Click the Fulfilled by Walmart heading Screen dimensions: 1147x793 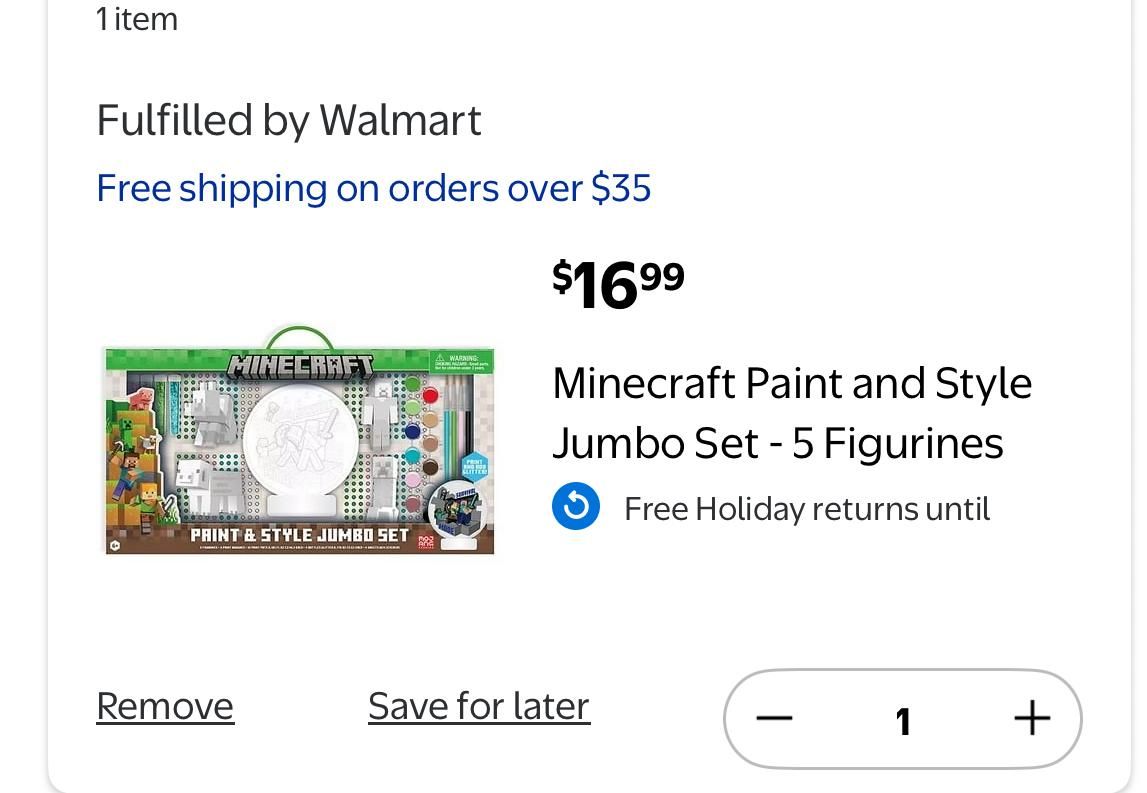tap(288, 120)
